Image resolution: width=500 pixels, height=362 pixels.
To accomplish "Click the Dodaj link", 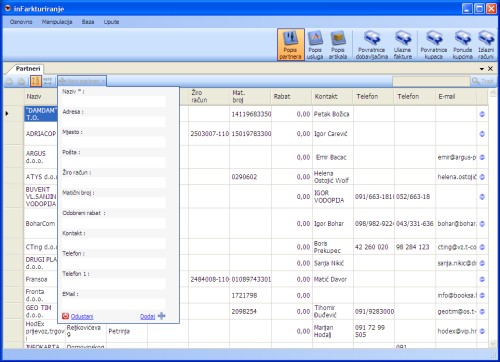I will [148, 316].
